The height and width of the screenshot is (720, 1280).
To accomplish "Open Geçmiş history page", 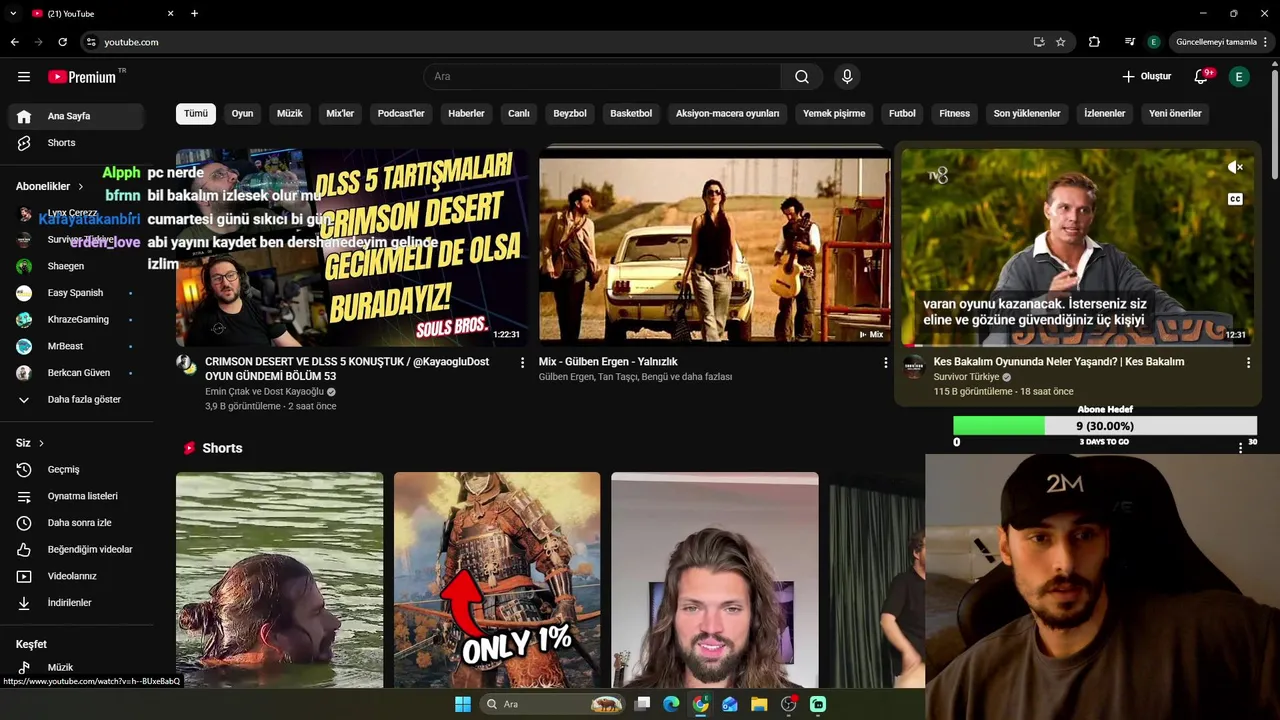I will click(x=77, y=470).
